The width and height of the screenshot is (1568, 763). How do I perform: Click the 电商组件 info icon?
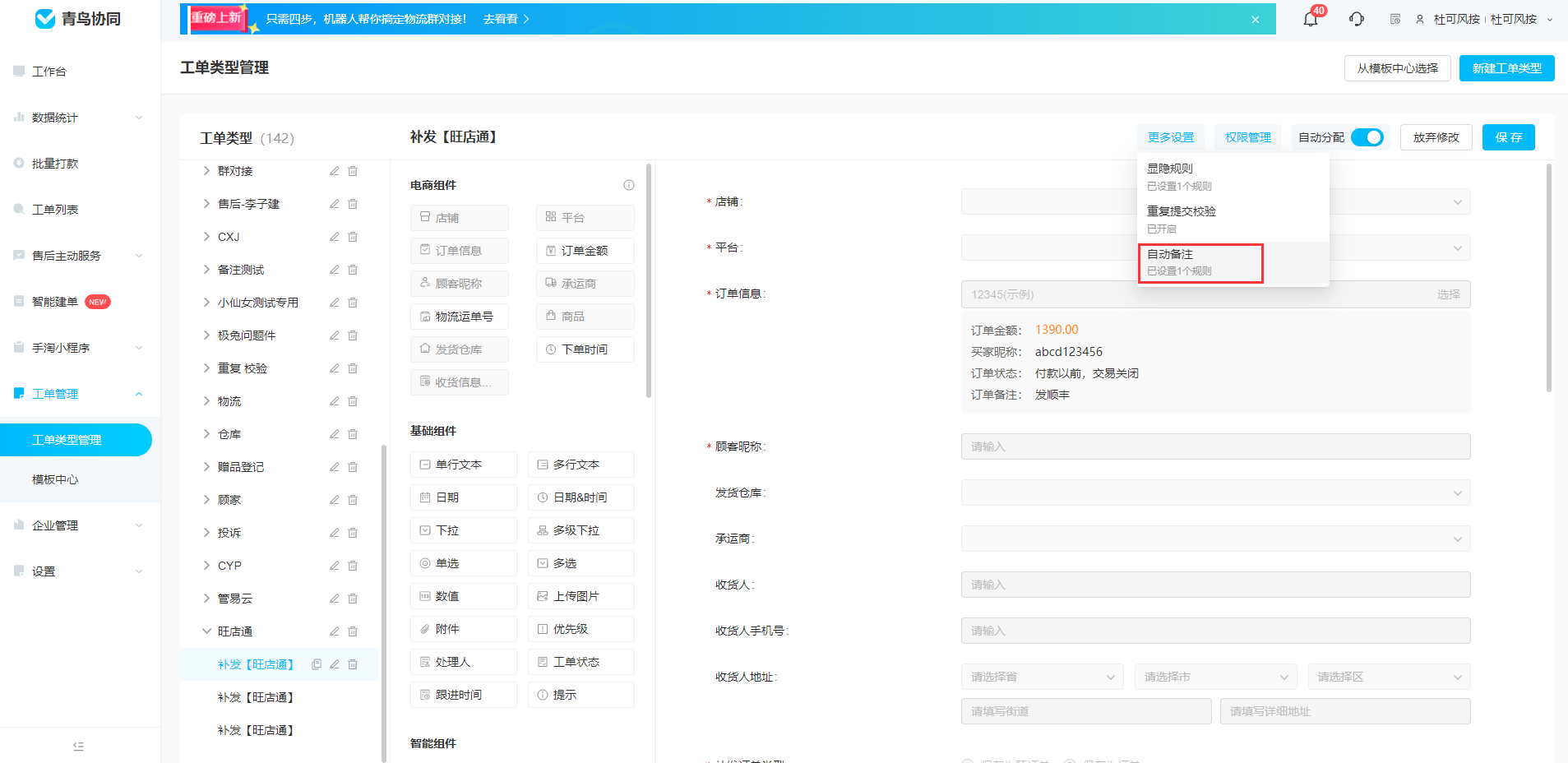coord(629,185)
